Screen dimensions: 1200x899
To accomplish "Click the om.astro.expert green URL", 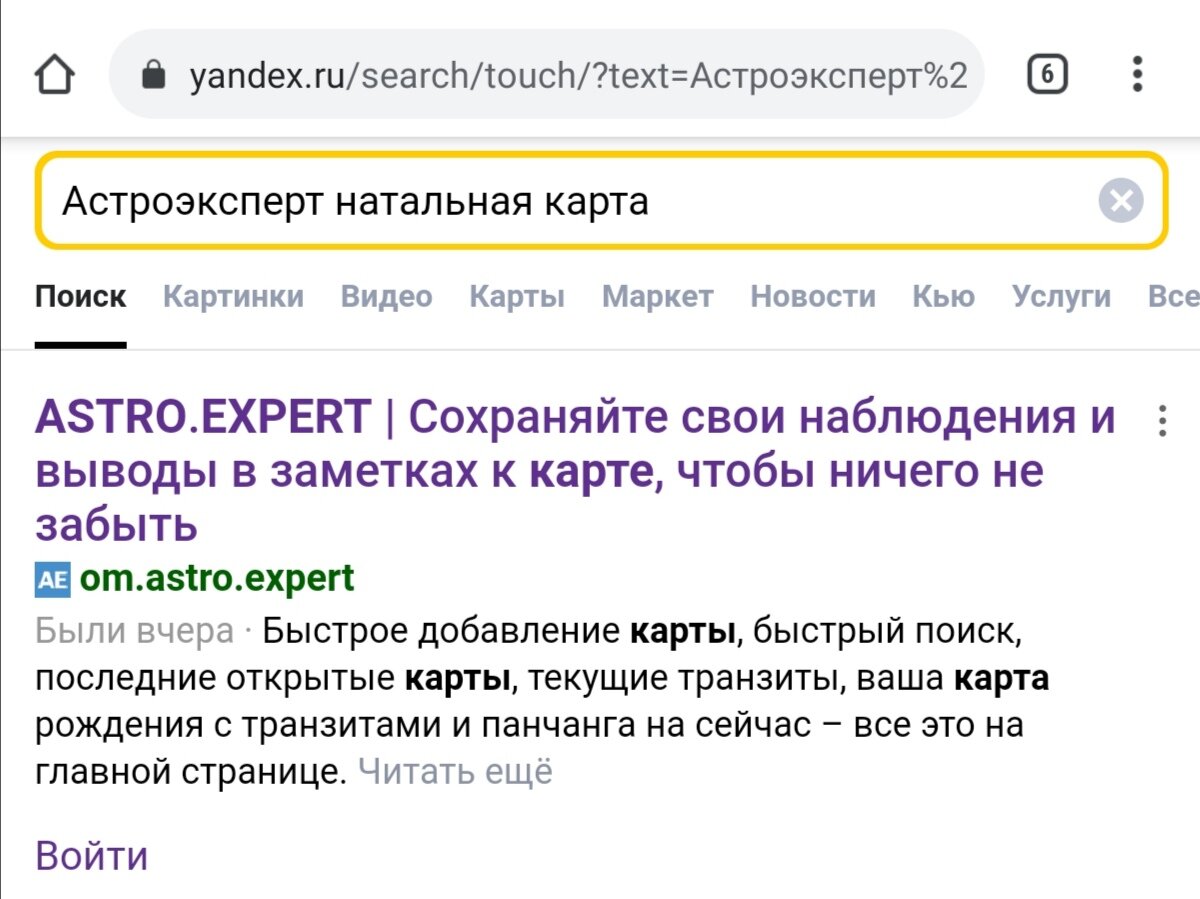I will tap(216, 578).
